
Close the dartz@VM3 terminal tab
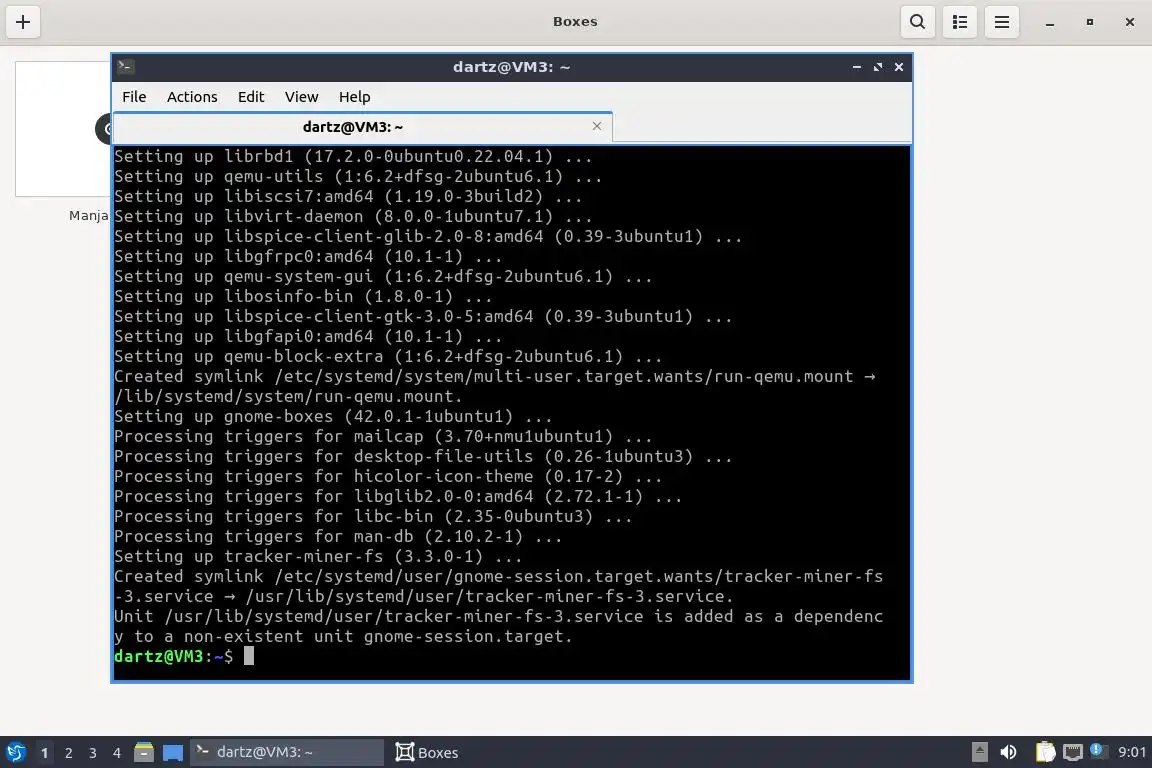click(x=597, y=126)
